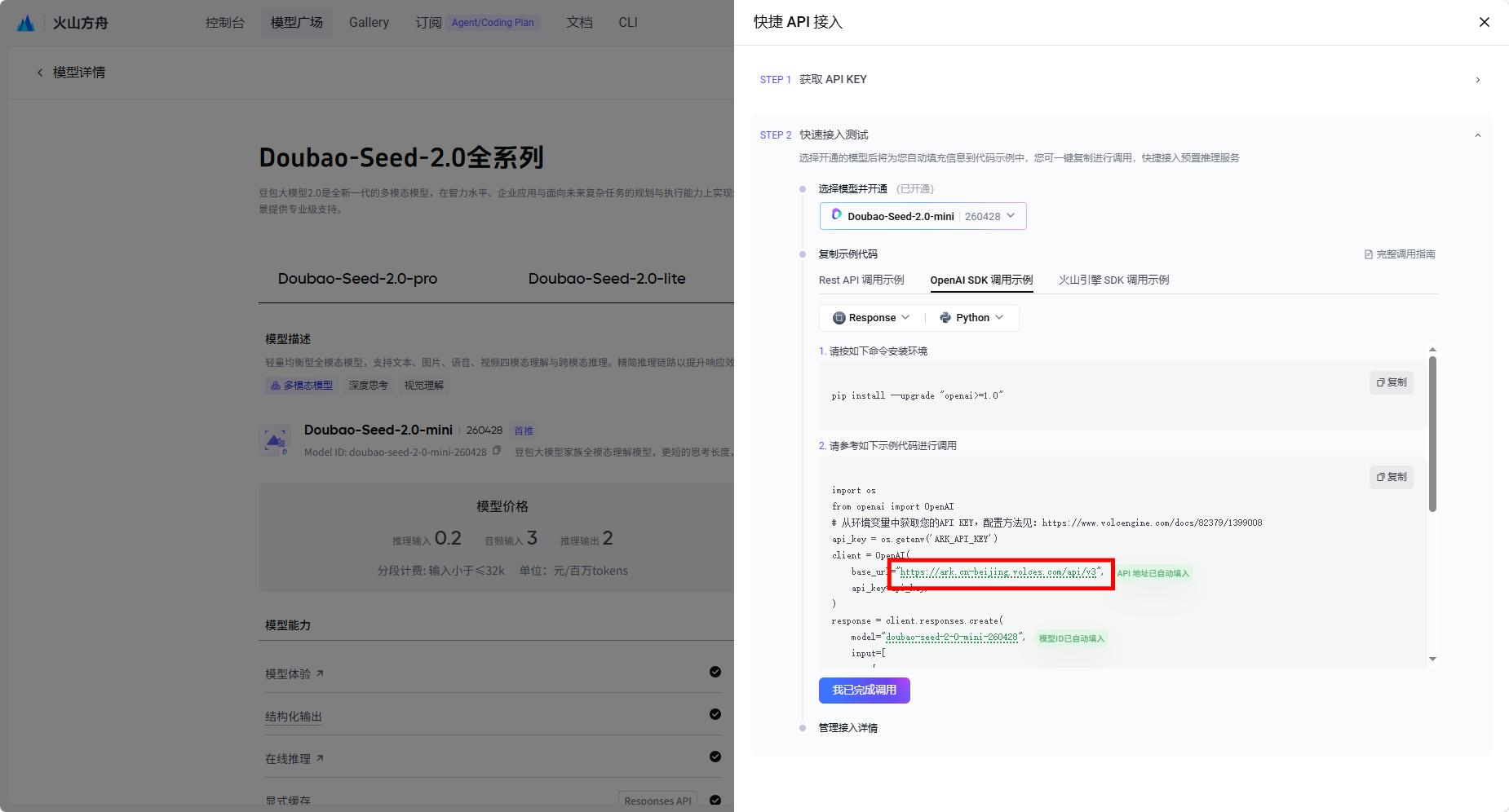
Task: Click the code scrollbar down arrow
Action: (1432, 659)
